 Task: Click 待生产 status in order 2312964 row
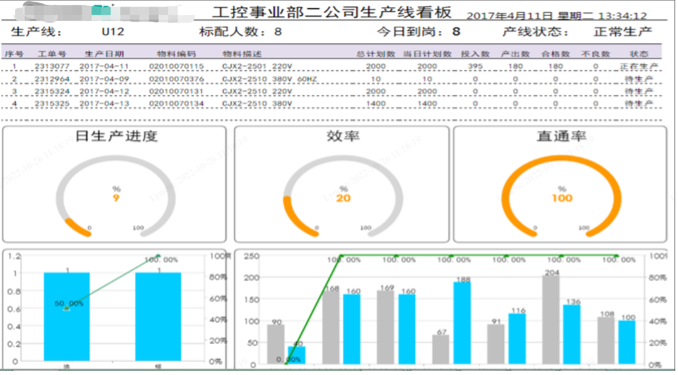coord(639,79)
